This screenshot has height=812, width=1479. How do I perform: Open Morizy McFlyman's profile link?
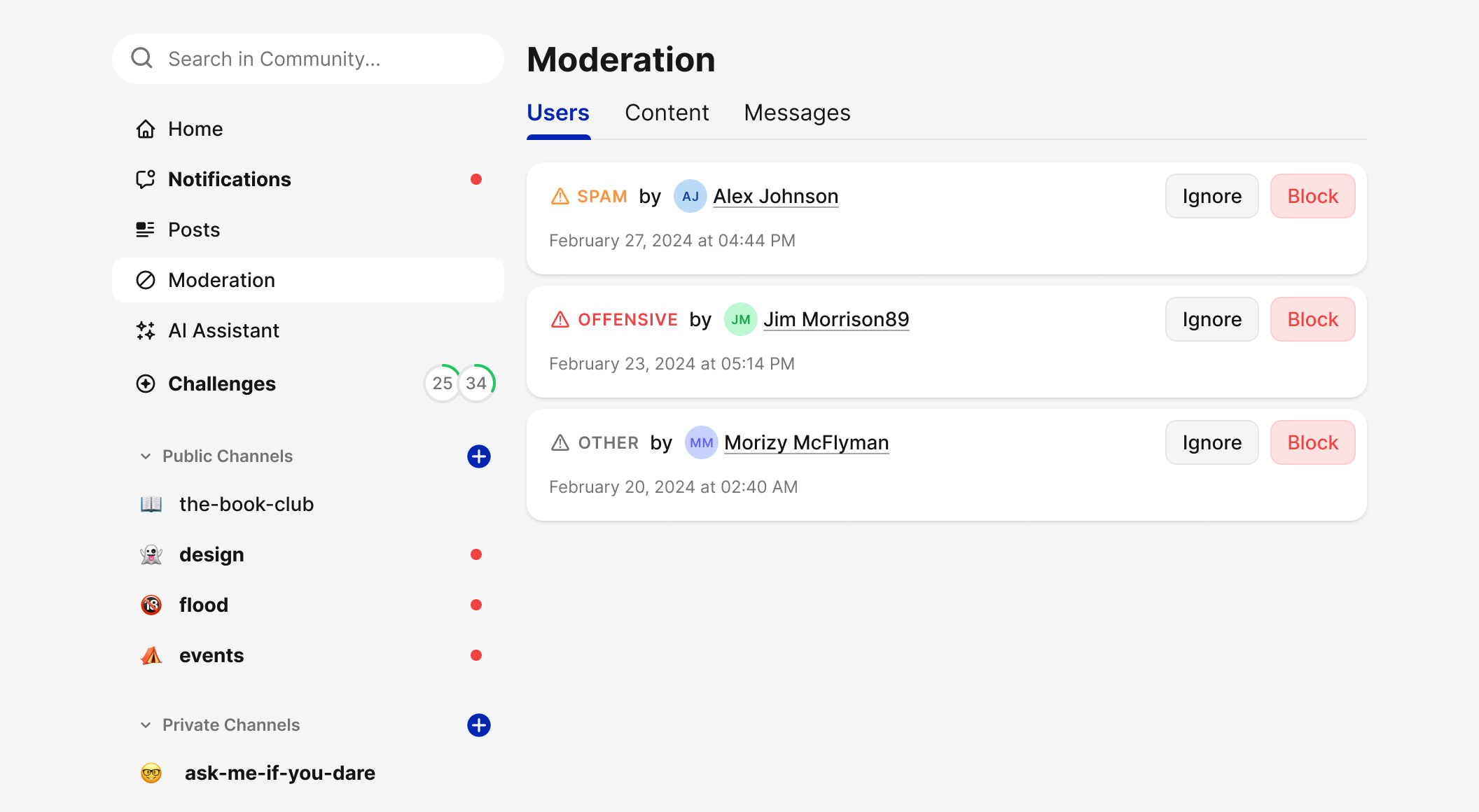pos(806,442)
